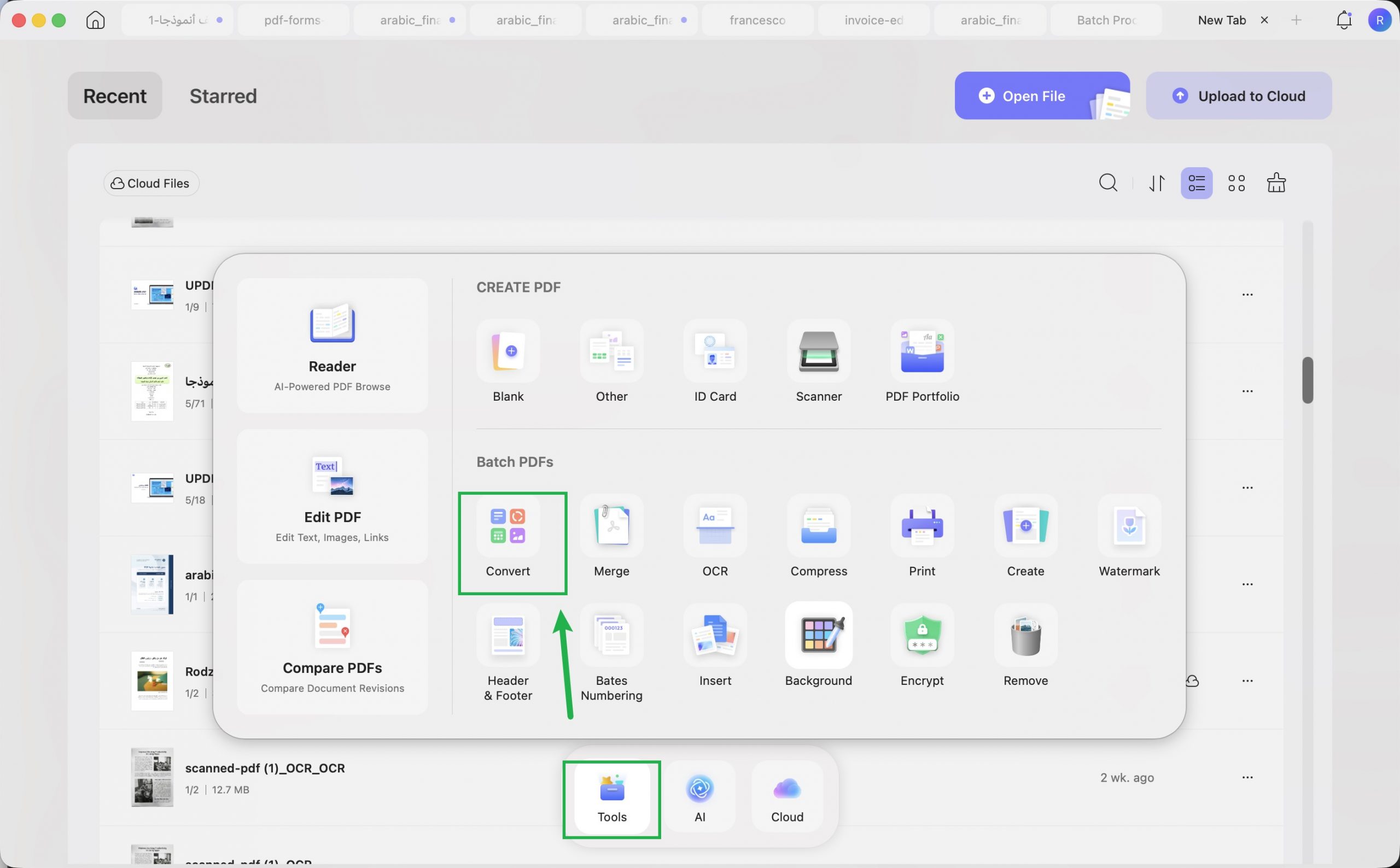Open the sort order menu

(x=1157, y=183)
